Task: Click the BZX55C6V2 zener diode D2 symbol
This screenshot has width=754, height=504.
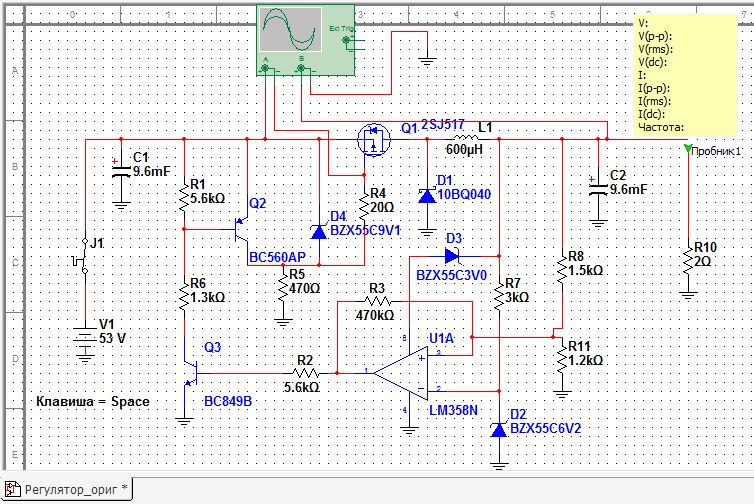Action: pyautogui.click(x=499, y=429)
